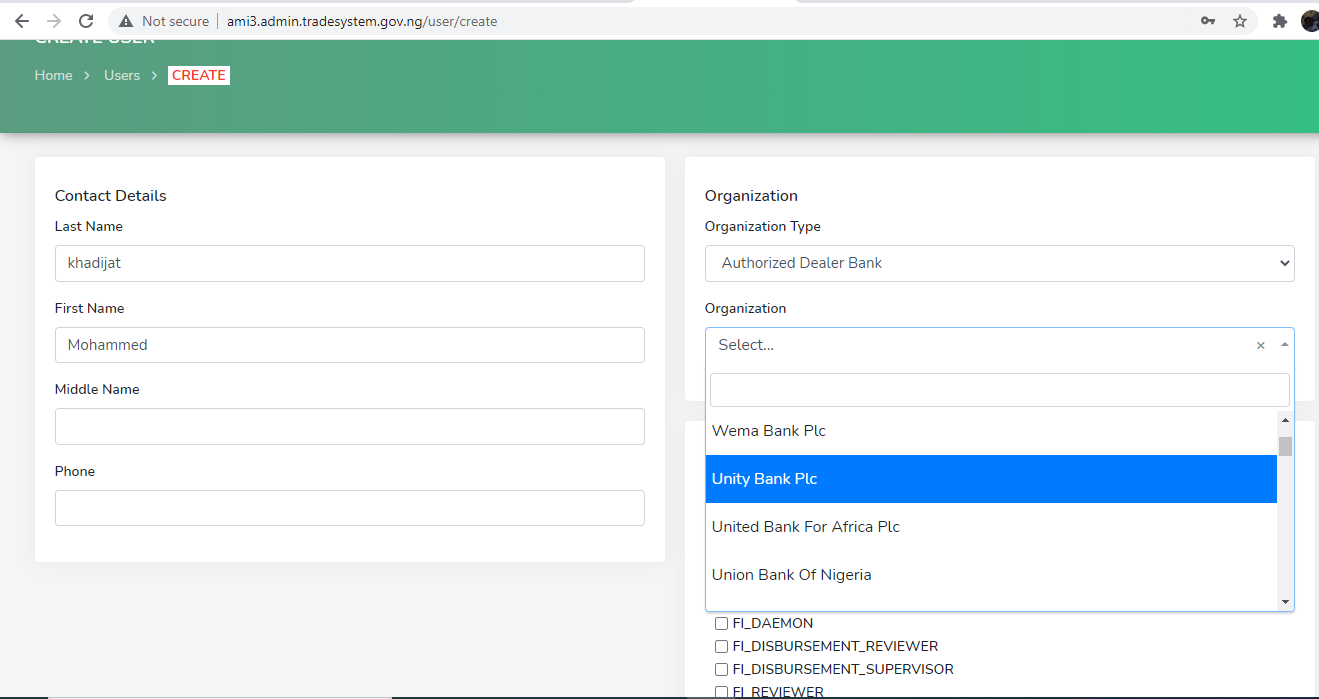This screenshot has width=1319, height=699.
Task: Select United Bank For Africa Plc
Action: 991,527
